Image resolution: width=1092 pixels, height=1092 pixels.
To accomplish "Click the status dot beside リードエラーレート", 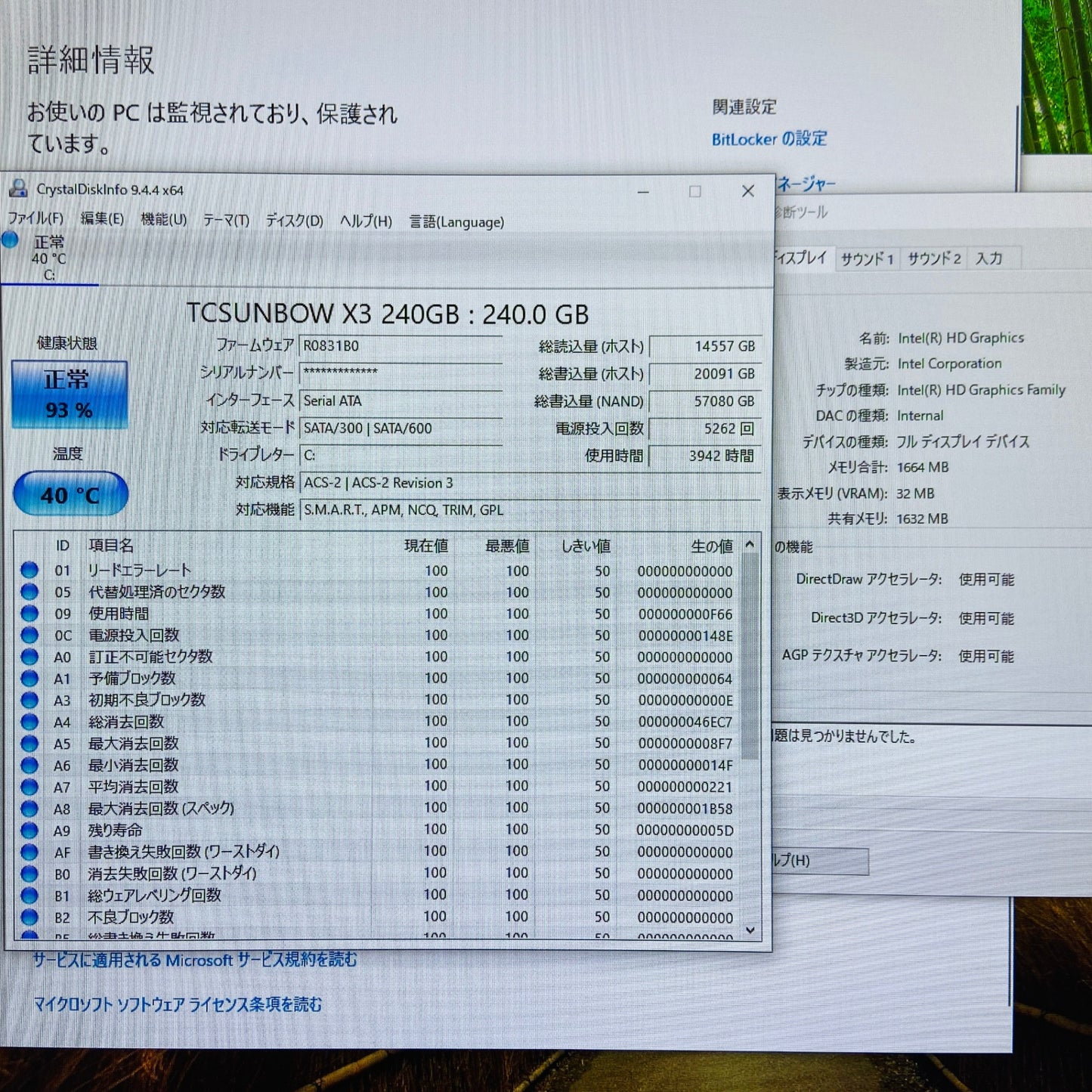I will (x=29, y=571).
